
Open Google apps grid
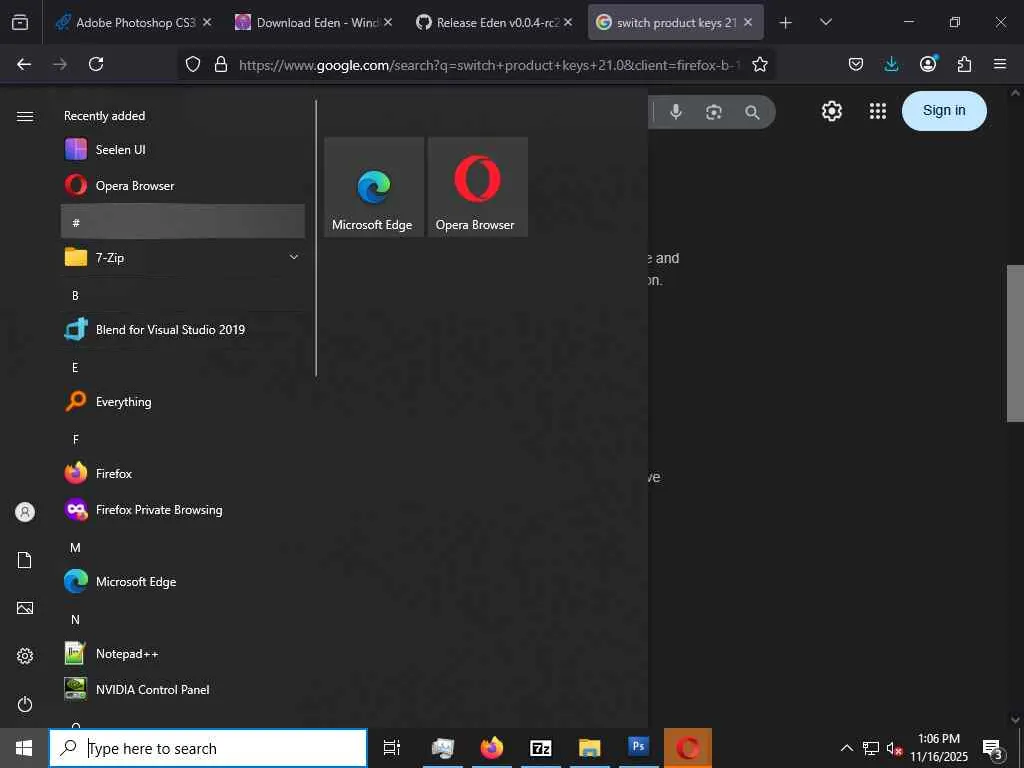[x=878, y=111]
